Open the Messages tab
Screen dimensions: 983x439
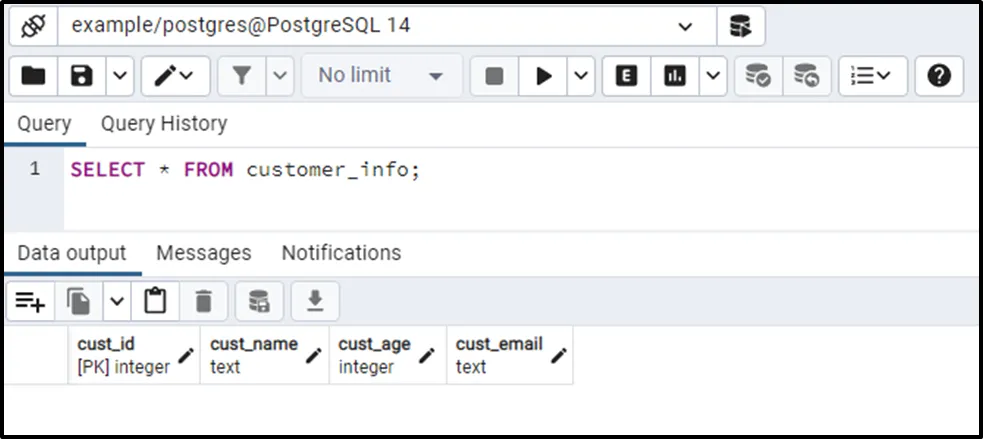point(204,253)
